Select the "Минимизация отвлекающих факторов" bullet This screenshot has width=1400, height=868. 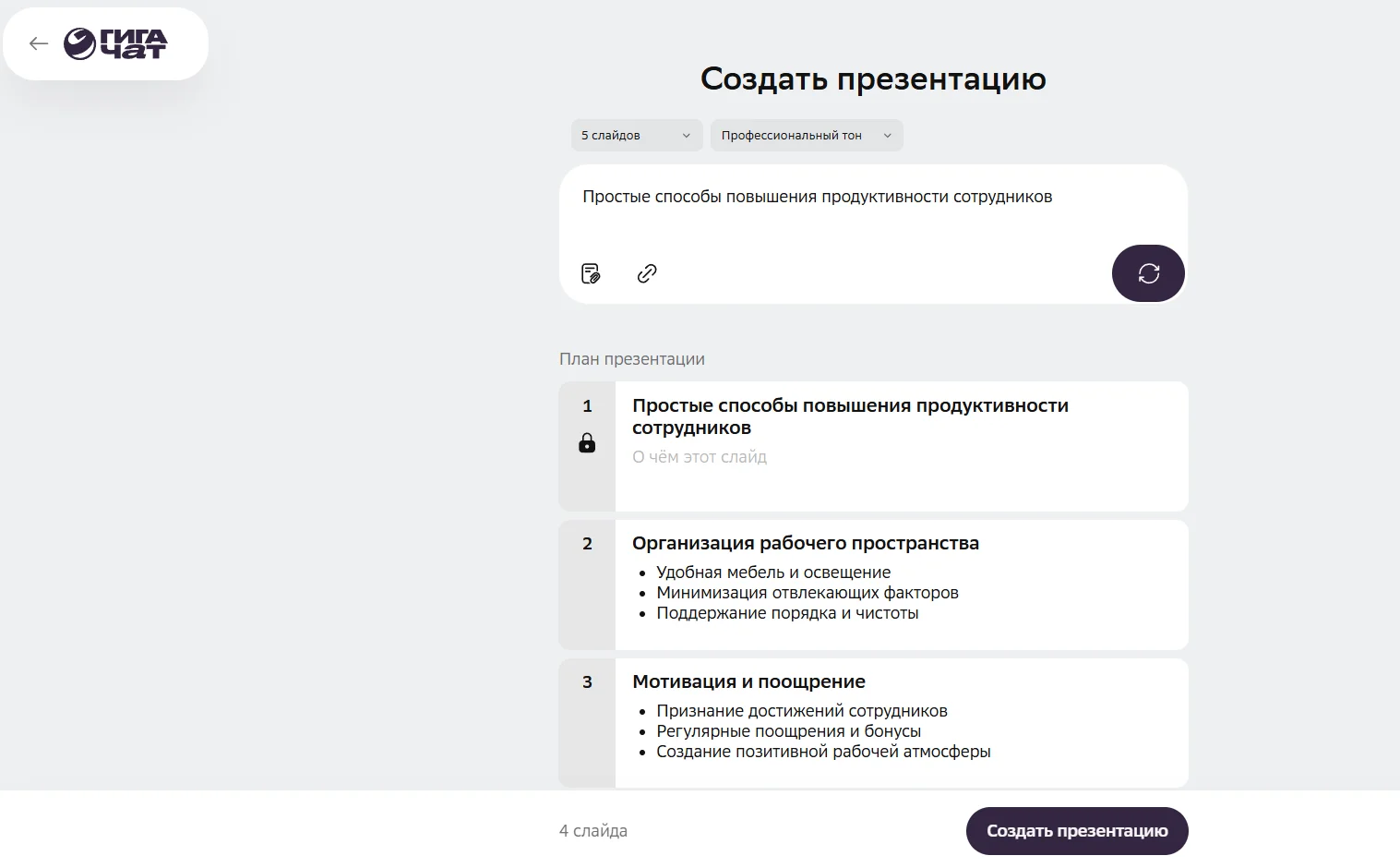(807, 593)
